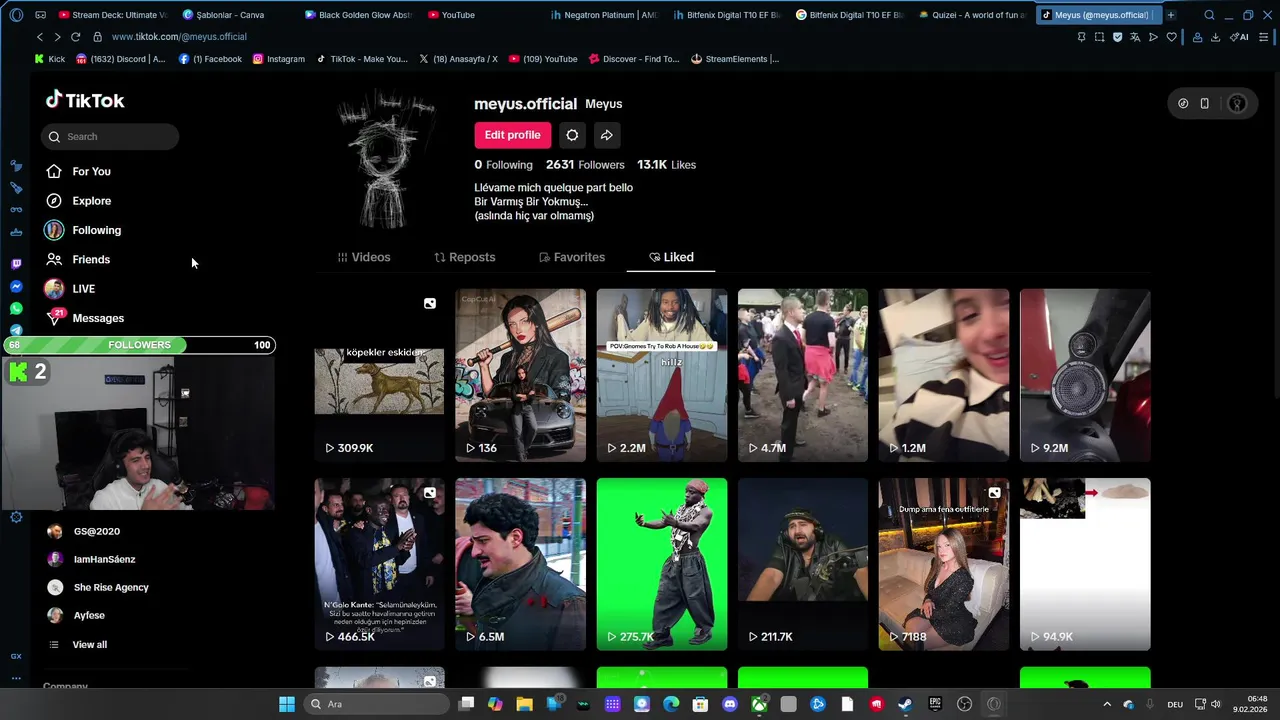Viewport: 1280px width, 720px height.
Task: Go back with the browser back arrow
Action: pos(40,37)
